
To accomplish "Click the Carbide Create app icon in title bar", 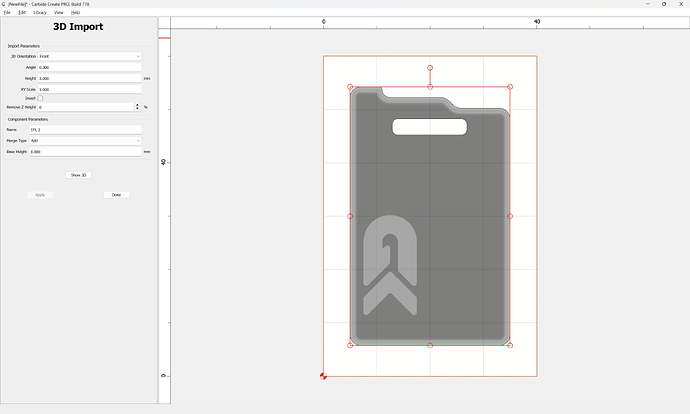I will 4,4.
